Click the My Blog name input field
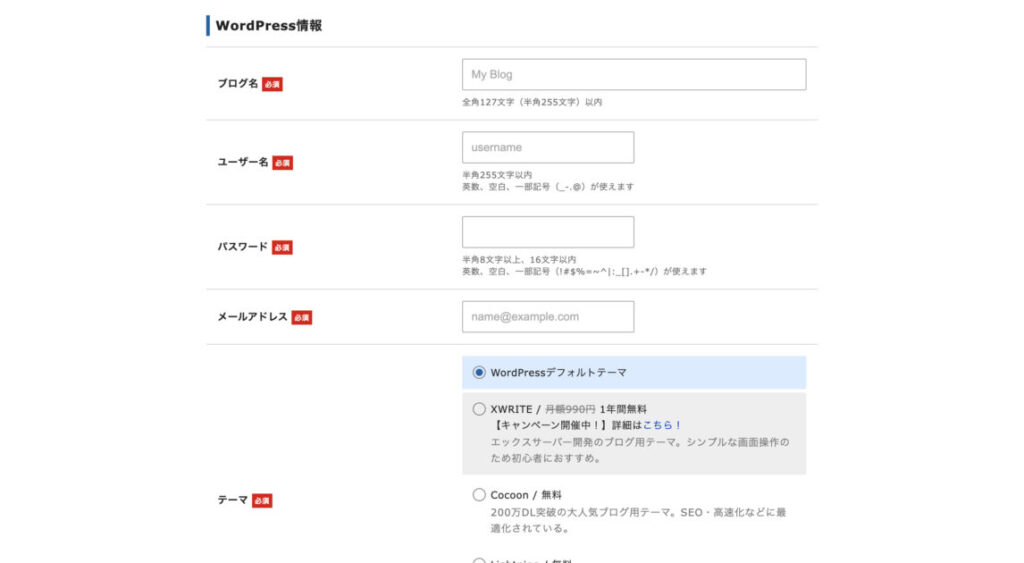 pos(633,75)
